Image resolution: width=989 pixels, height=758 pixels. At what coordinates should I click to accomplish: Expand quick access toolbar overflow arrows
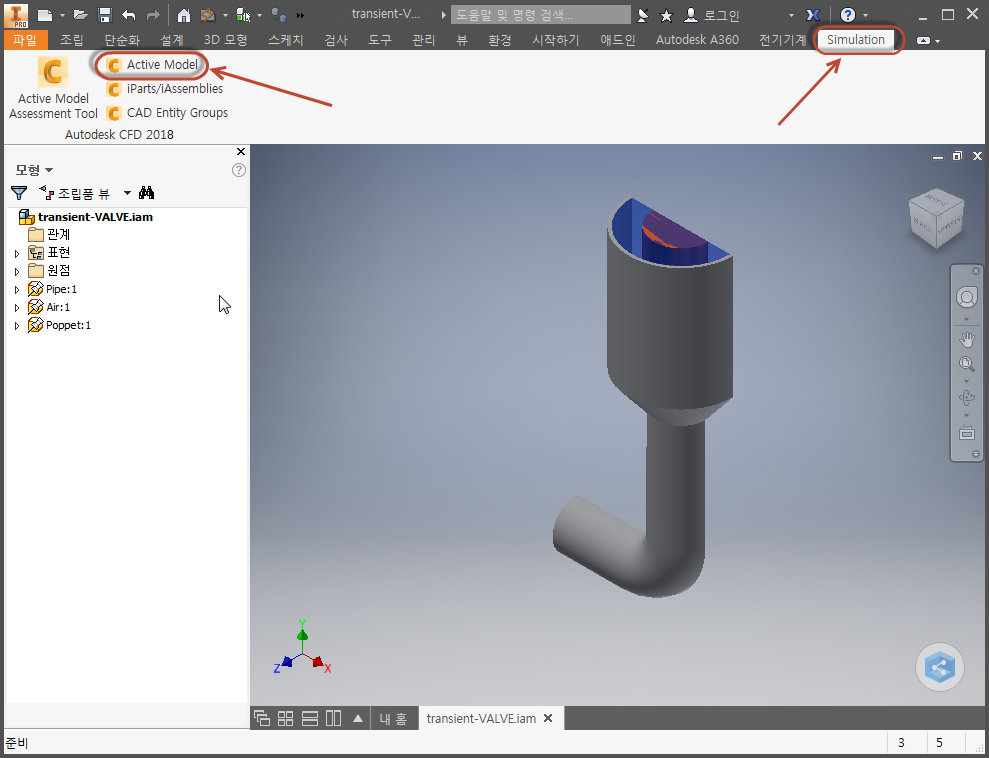[300, 15]
